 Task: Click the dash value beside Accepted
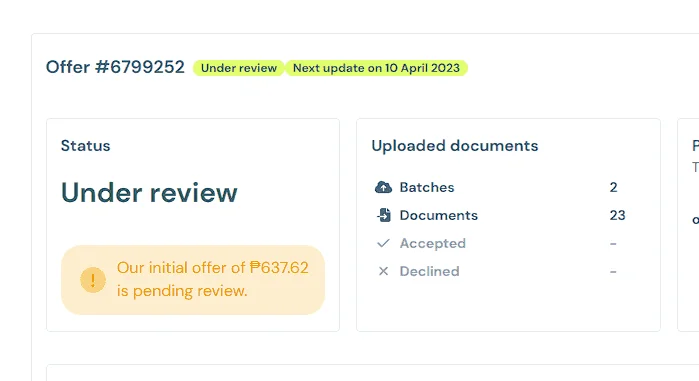click(613, 244)
